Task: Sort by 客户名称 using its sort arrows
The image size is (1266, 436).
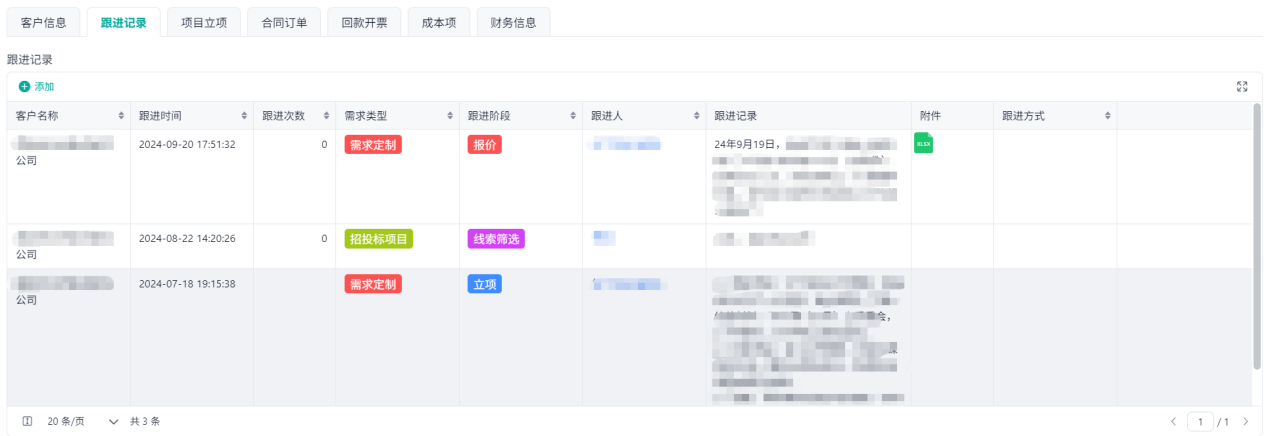Action: coord(122,116)
